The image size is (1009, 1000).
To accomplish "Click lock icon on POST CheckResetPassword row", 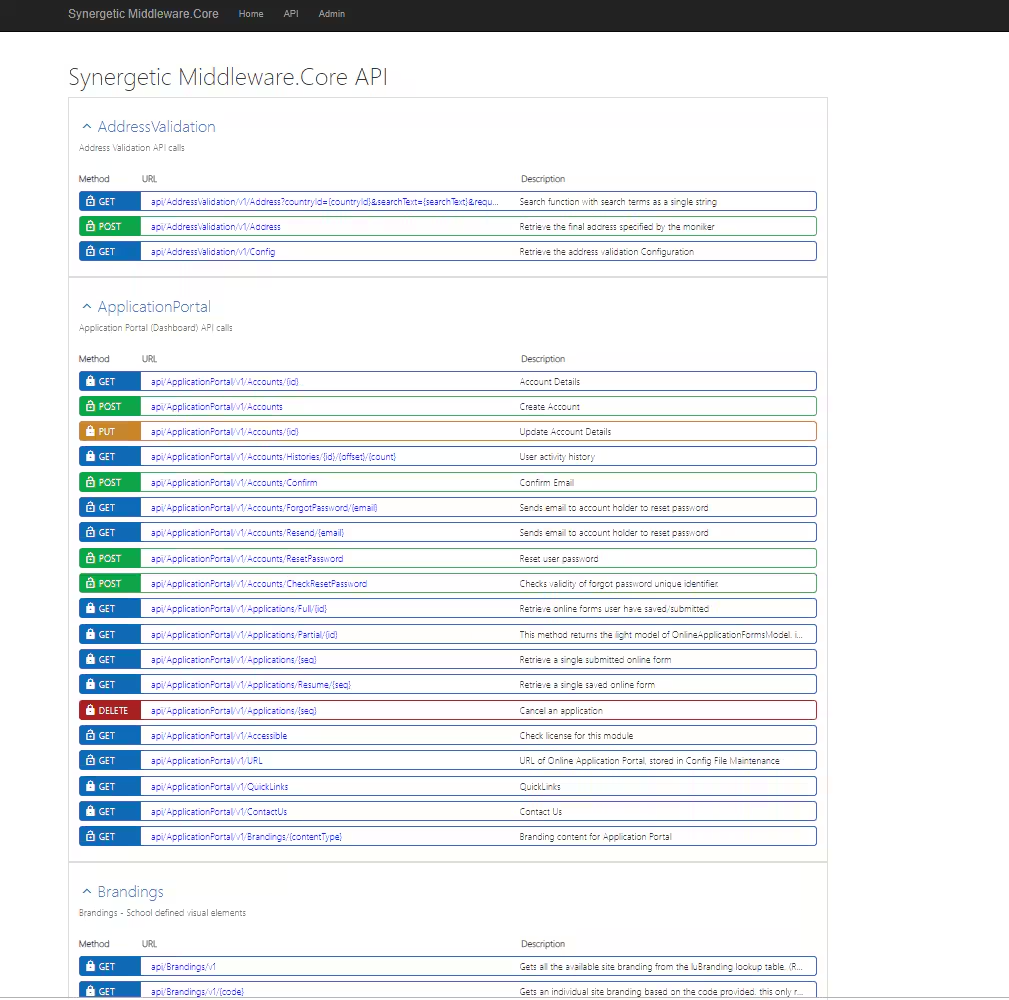I will point(90,584).
